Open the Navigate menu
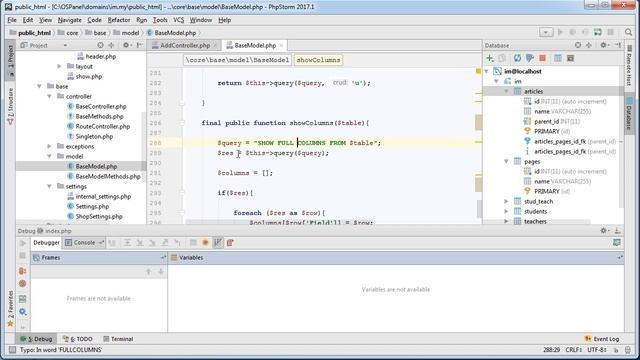Viewport: 640px width, 360px height. 69,20
